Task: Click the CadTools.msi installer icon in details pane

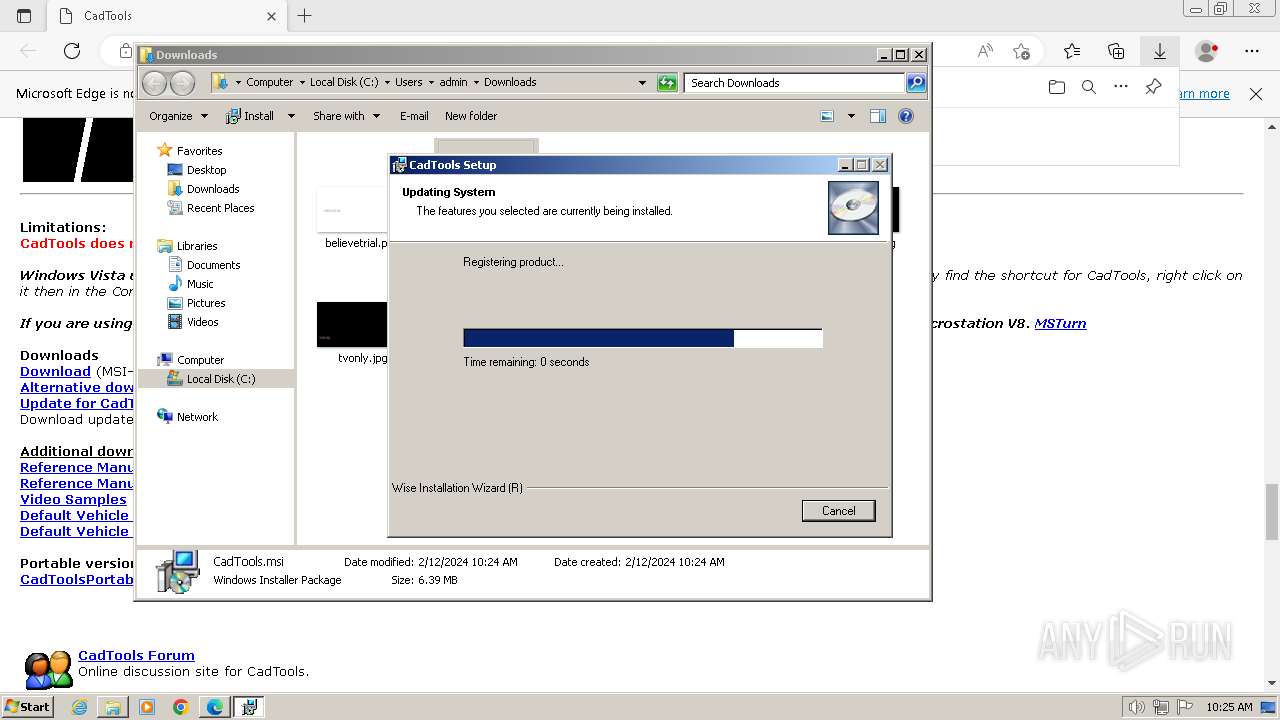Action: [178, 571]
